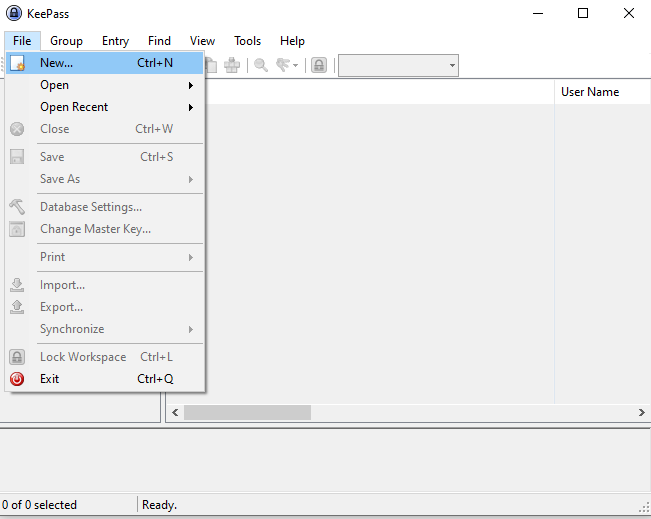Viewport: 651px width, 519px height.
Task: Click the Export upload-arrow icon
Action: click(x=17, y=307)
